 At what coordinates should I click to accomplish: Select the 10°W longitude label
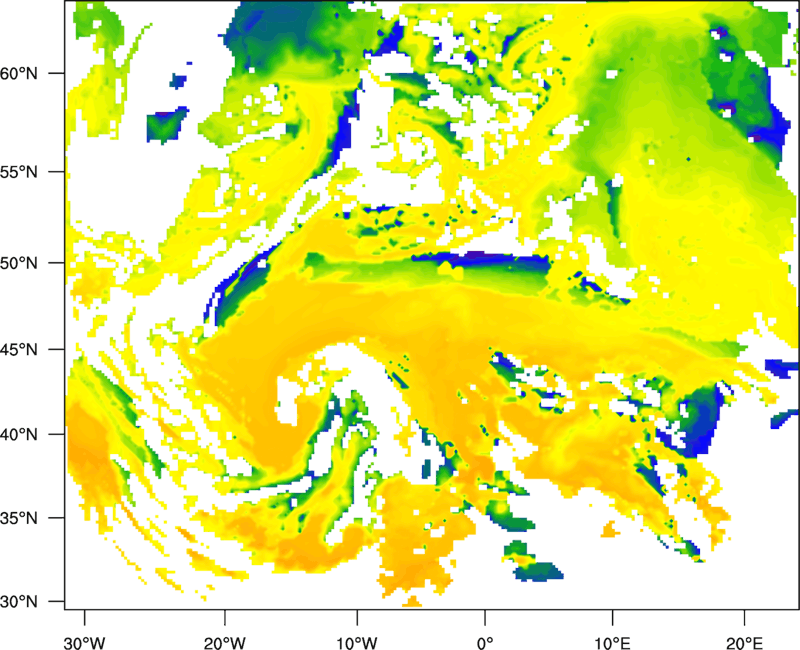coord(357,643)
